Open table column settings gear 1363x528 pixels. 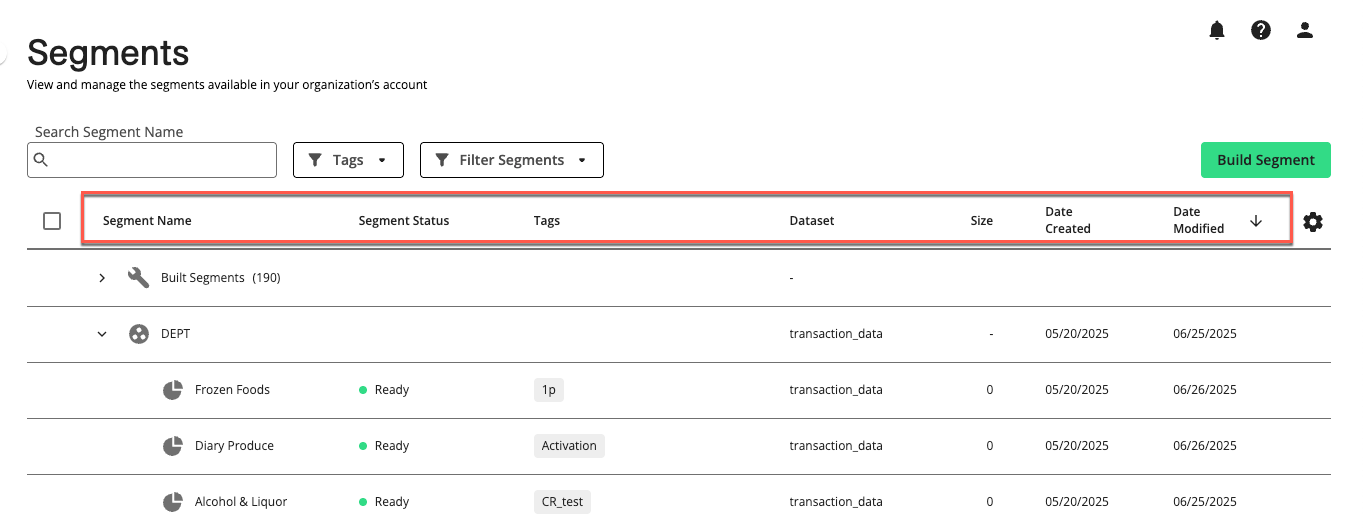click(1313, 222)
